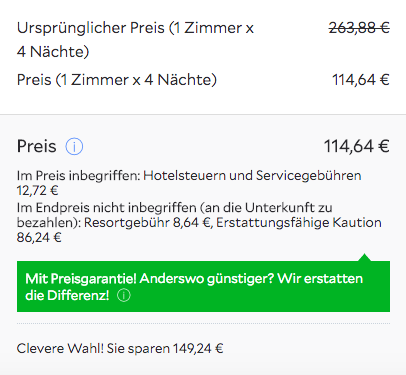Click Hotelsteuern und Servicegebühren link
The width and height of the screenshot is (406, 375).
(x=252, y=176)
